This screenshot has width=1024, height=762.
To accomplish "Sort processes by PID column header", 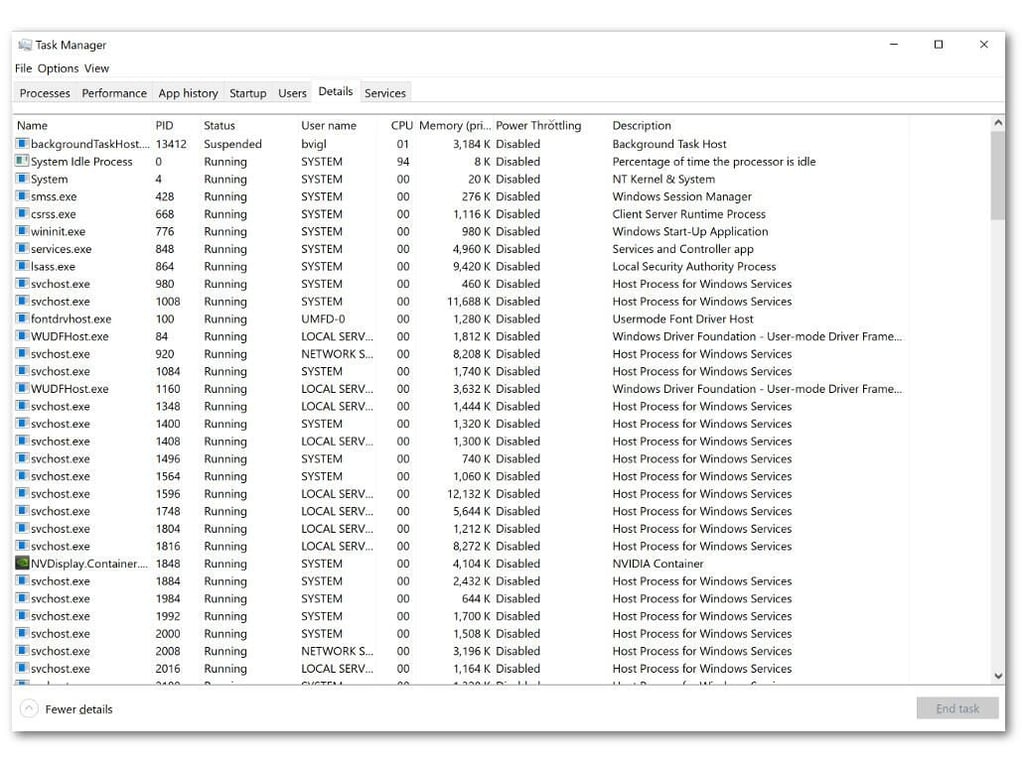I will point(165,125).
